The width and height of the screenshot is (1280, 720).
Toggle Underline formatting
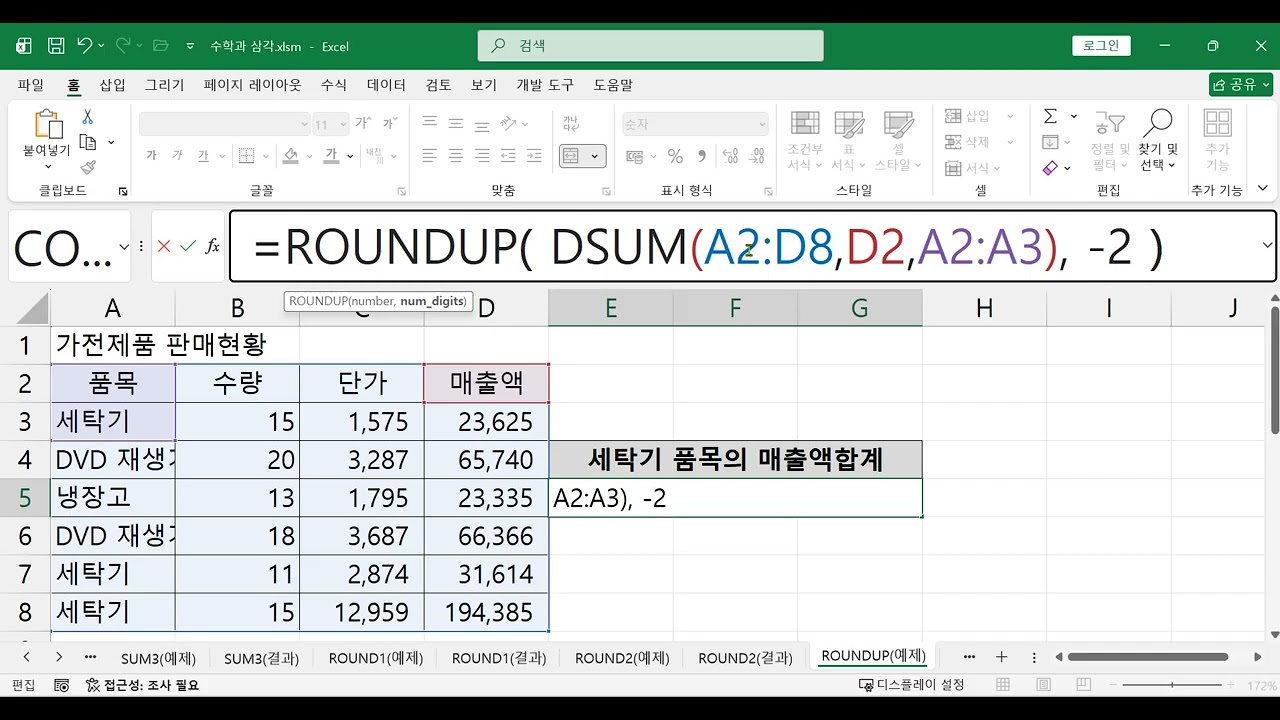(x=203, y=156)
